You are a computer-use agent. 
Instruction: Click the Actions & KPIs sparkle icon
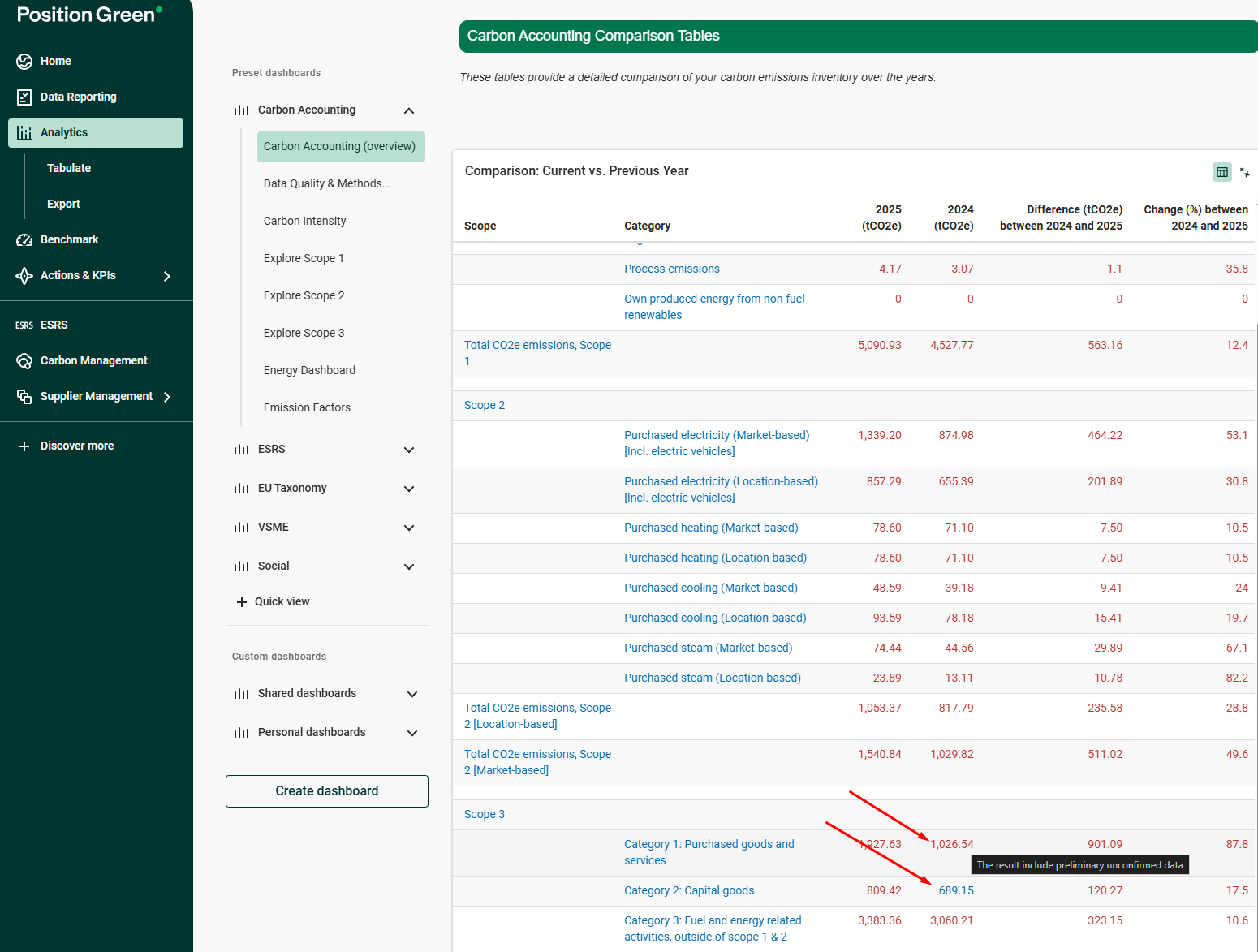point(24,276)
